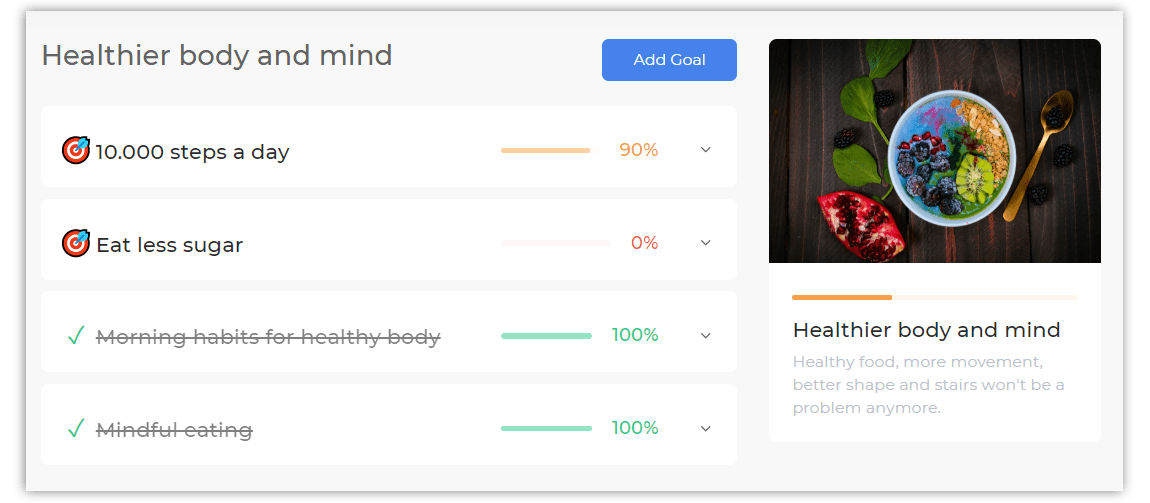Select the 10.000 steps a day title

tap(193, 152)
